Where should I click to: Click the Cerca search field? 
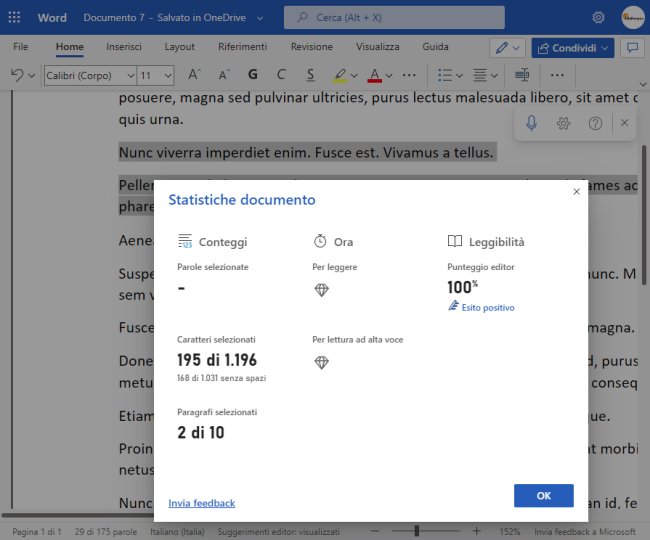pos(394,17)
